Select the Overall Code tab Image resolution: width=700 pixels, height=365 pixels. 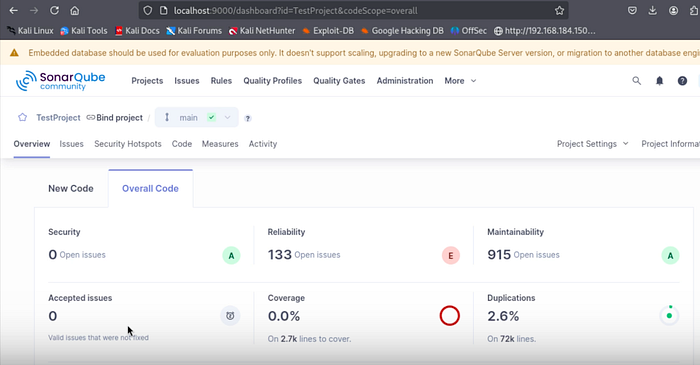pyautogui.click(x=150, y=188)
